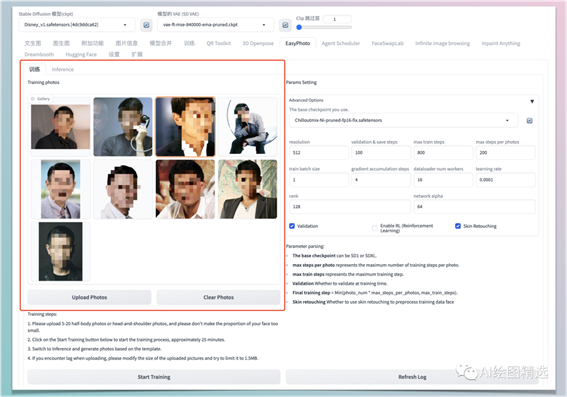Toggle the Skin Retouching checkbox

click(x=458, y=226)
